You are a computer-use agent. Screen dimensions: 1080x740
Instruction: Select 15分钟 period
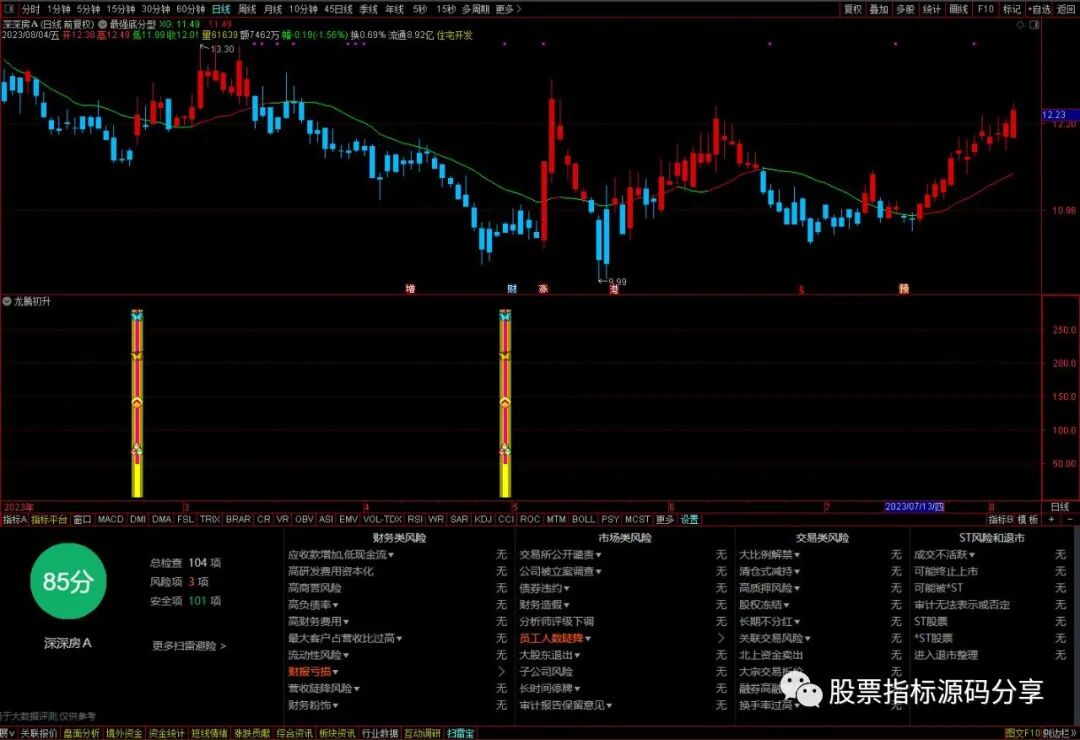coord(121,9)
